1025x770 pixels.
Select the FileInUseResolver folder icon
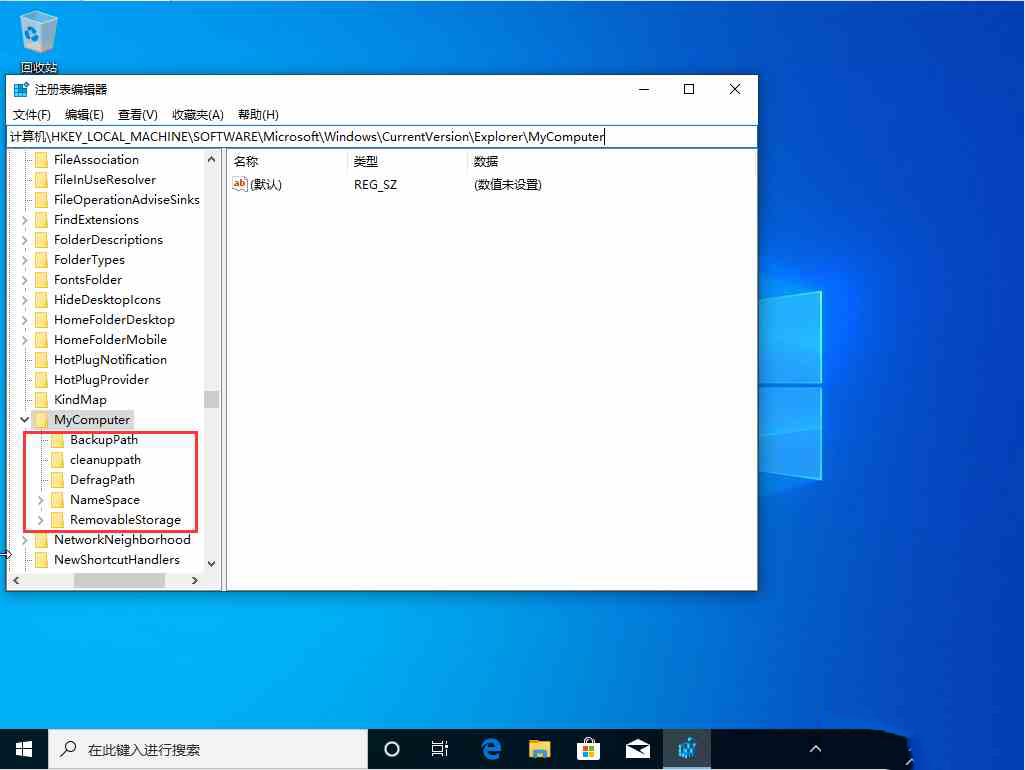[x=41, y=180]
